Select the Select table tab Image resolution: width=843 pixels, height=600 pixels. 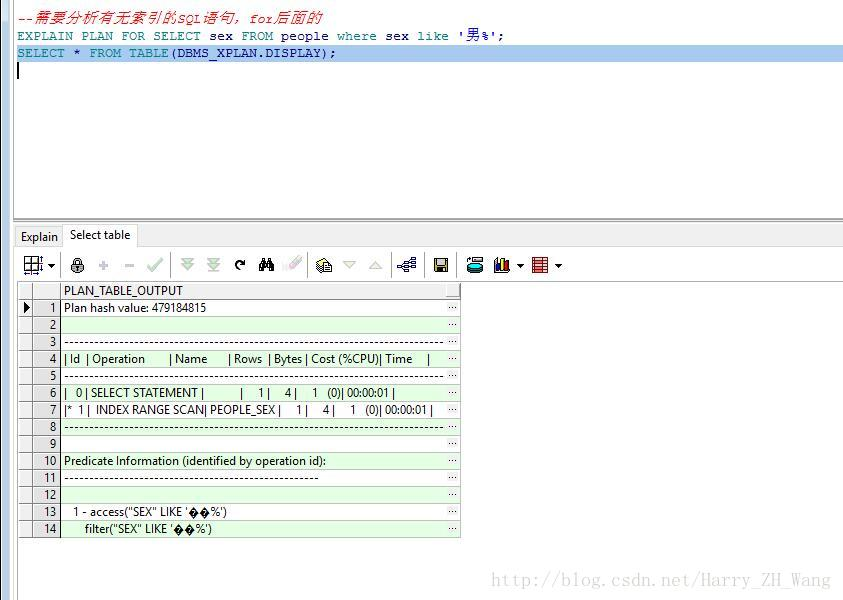click(99, 234)
